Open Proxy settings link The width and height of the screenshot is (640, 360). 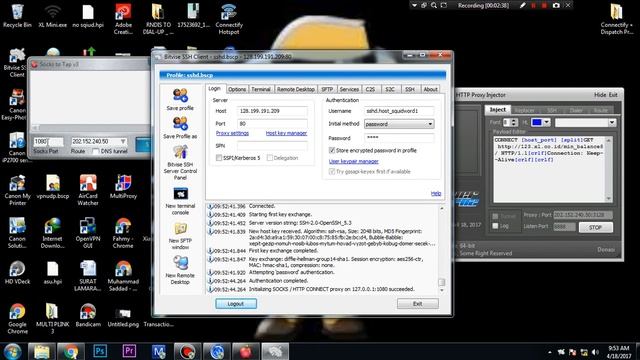[232, 133]
